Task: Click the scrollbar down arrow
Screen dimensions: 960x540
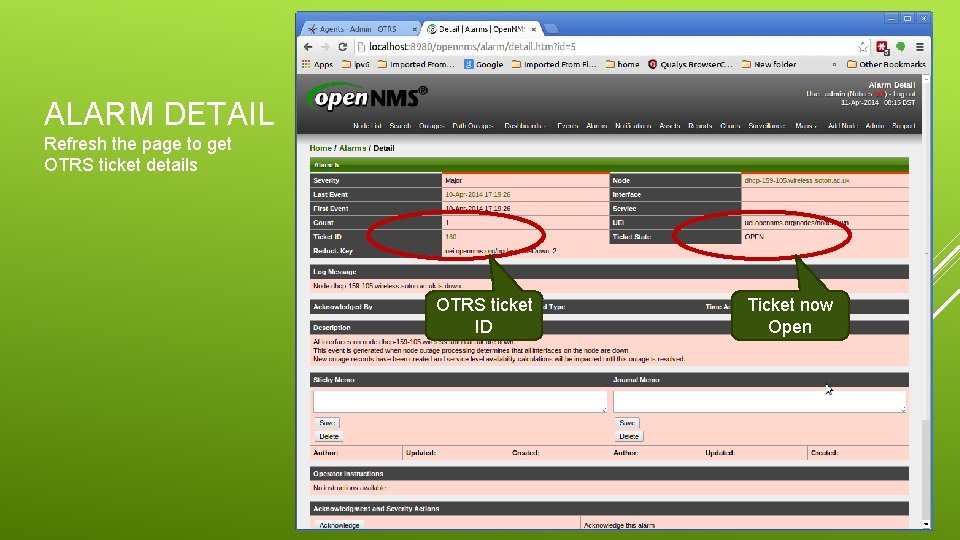Action: click(926, 524)
